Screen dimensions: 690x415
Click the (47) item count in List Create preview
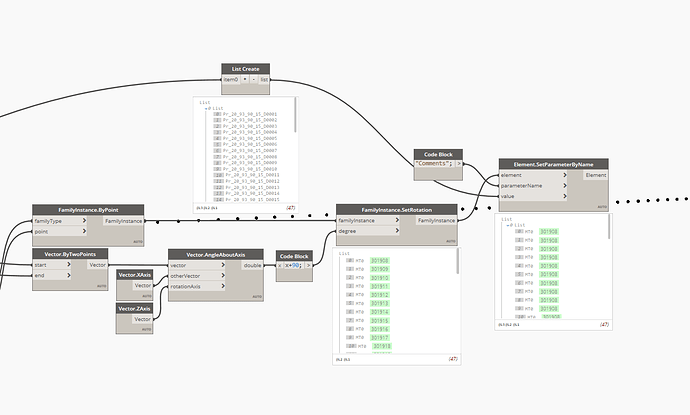[x=290, y=207]
